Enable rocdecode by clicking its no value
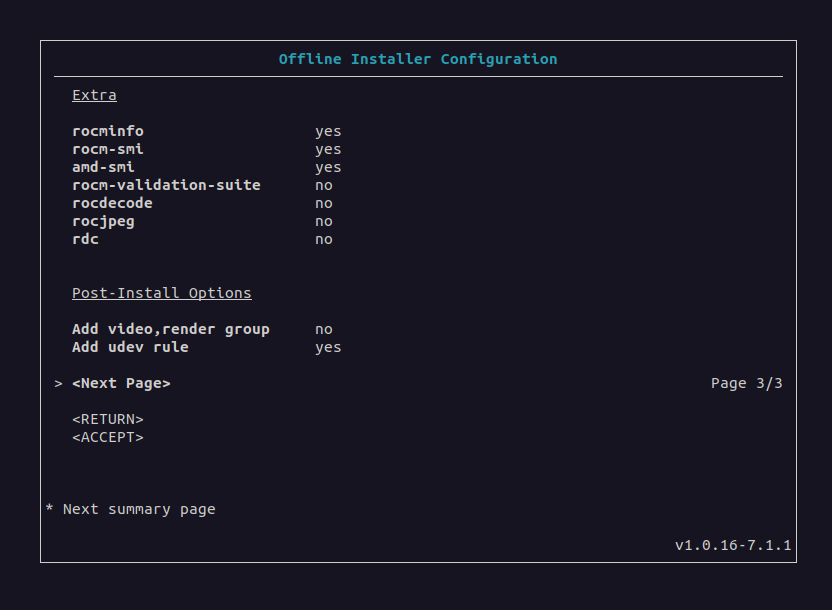 pos(324,203)
